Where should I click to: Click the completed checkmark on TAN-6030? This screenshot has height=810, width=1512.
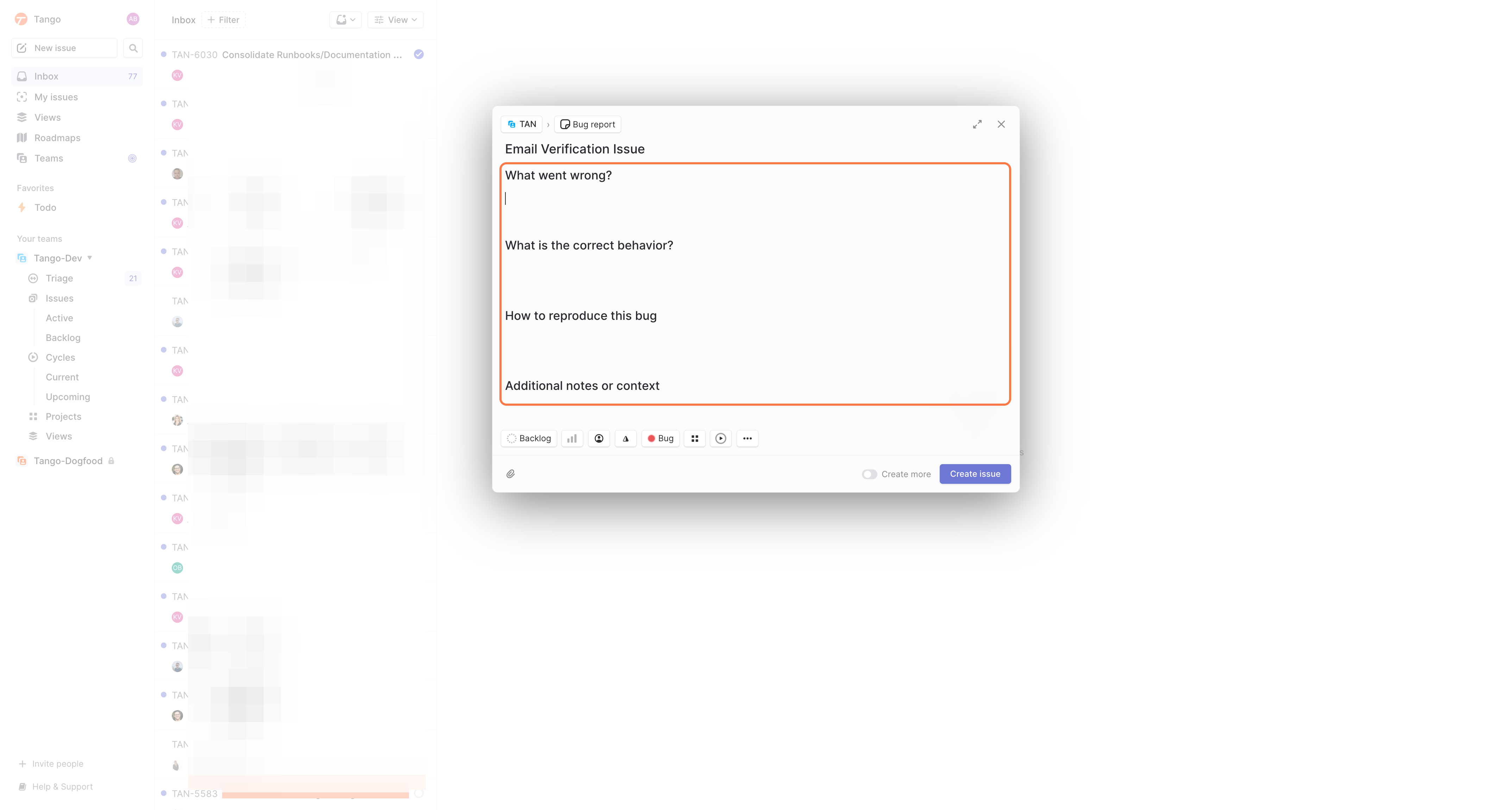point(418,55)
